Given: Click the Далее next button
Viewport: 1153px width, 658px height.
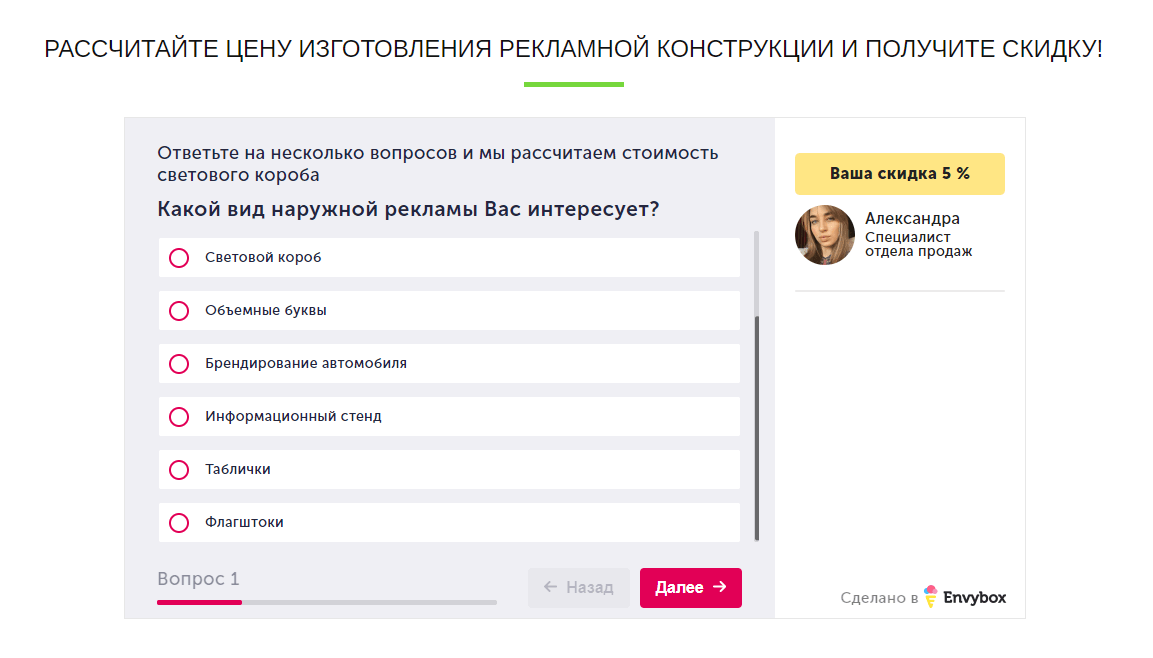Looking at the screenshot, I should pyautogui.click(x=690, y=588).
